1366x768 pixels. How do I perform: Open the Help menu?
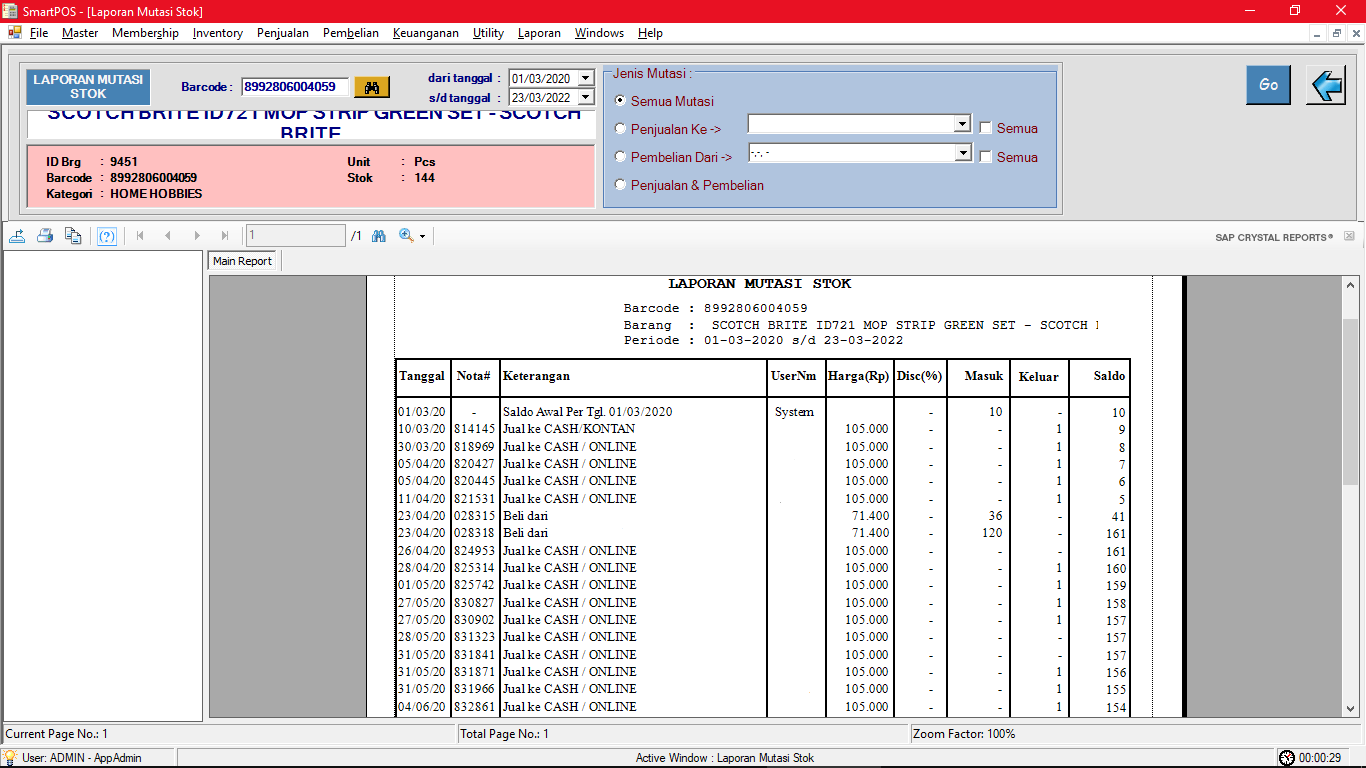pos(650,33)
